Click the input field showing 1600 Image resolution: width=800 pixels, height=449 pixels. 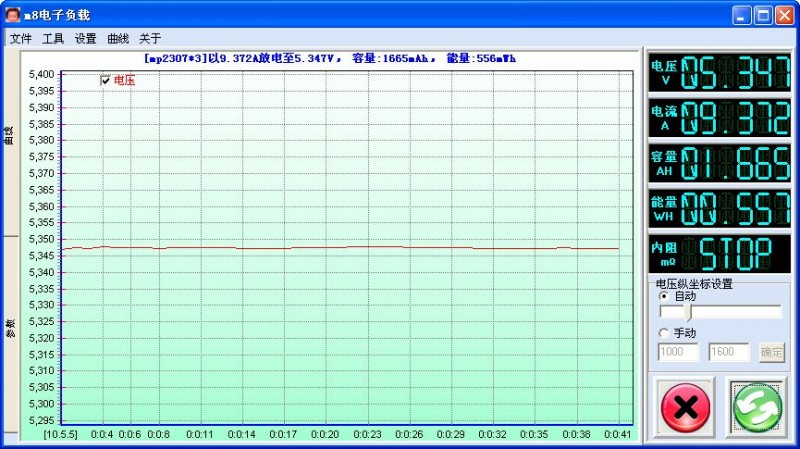coord(729,352)
